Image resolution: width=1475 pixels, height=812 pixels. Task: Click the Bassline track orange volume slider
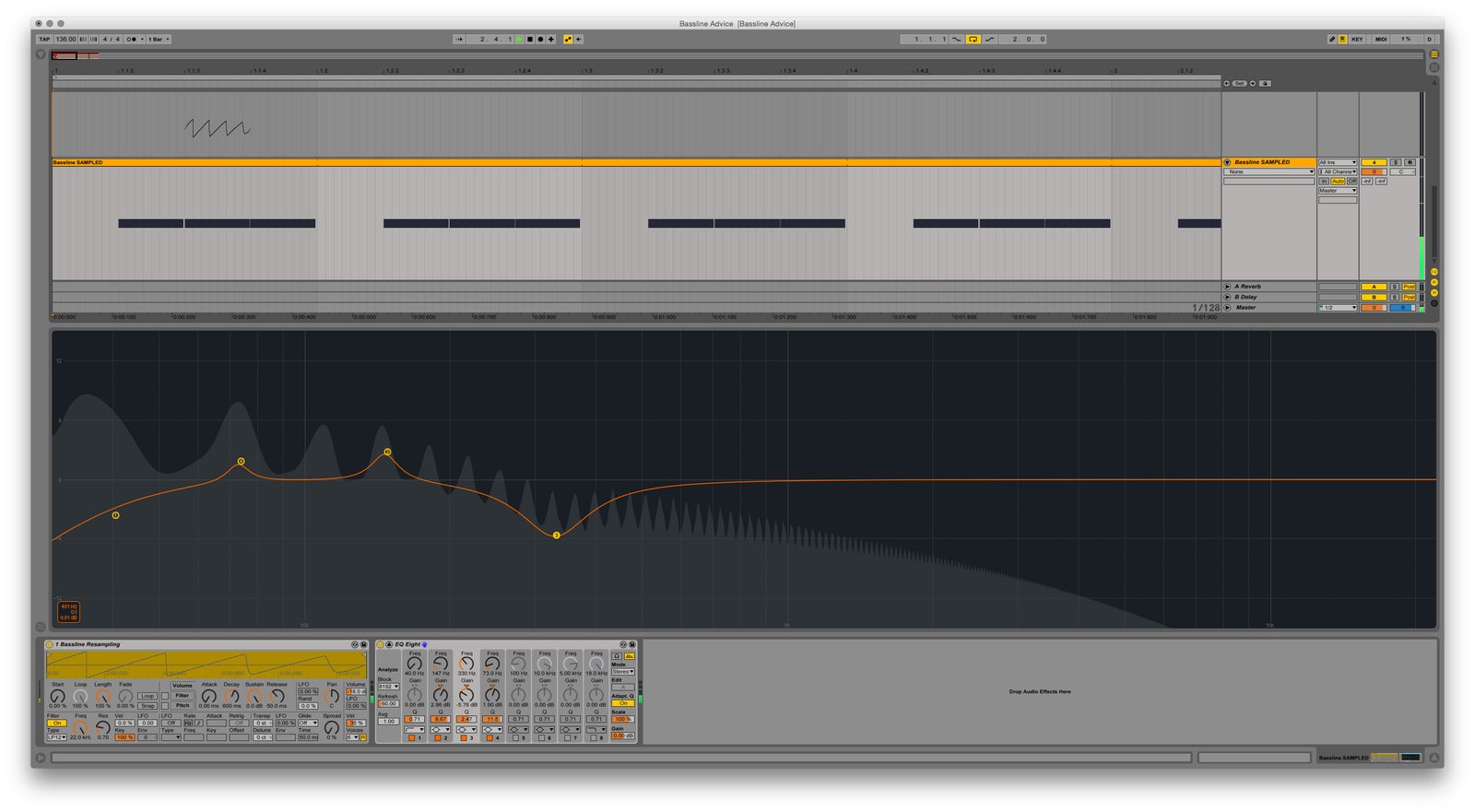(x=1374, y=171)
